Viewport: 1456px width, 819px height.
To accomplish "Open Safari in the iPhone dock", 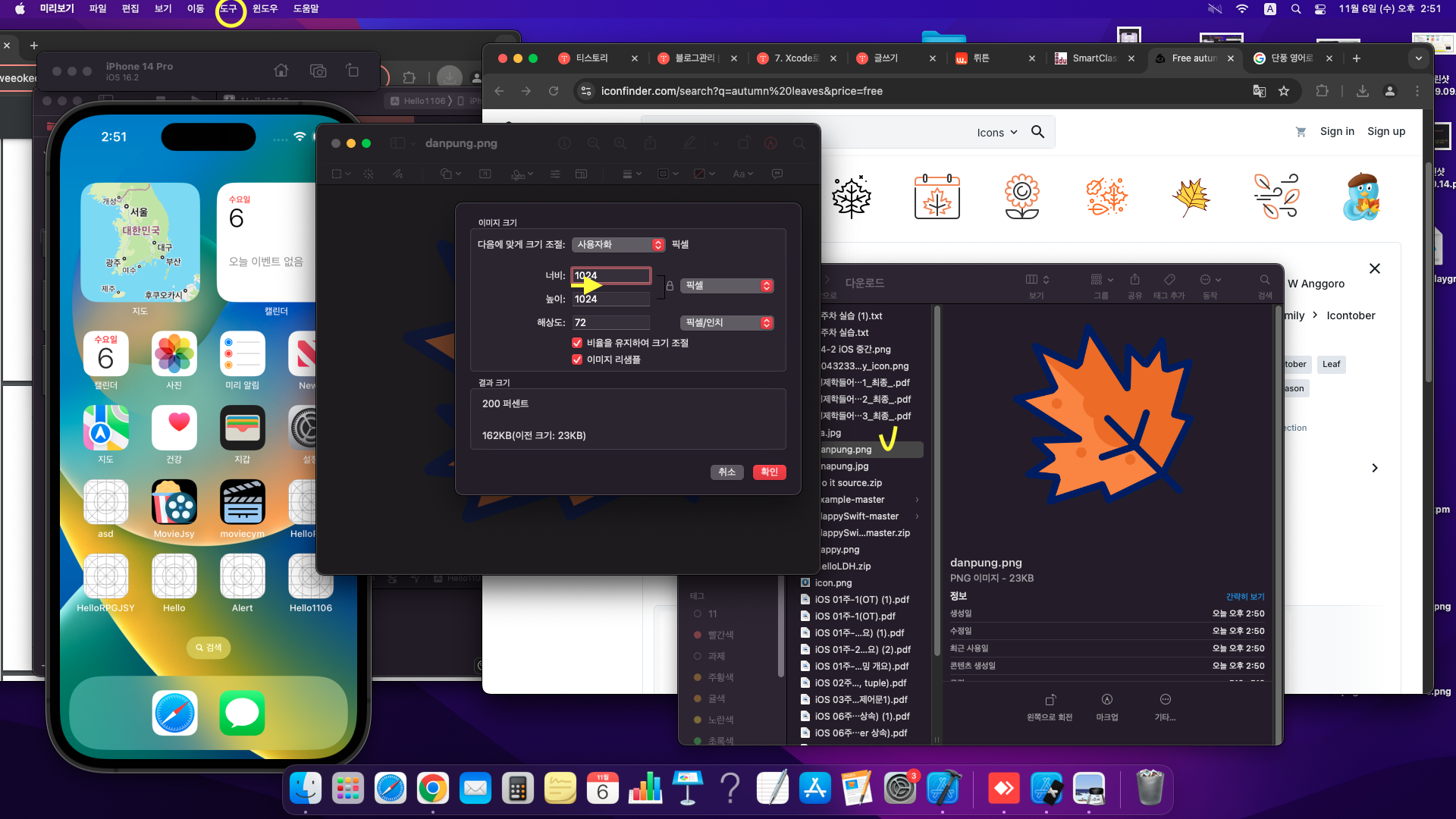I will coord(174,713).
